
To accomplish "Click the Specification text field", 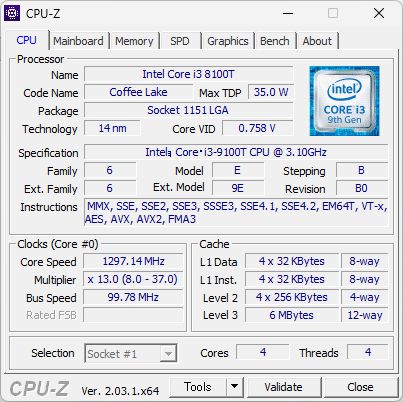I will [x=236, y=152].
